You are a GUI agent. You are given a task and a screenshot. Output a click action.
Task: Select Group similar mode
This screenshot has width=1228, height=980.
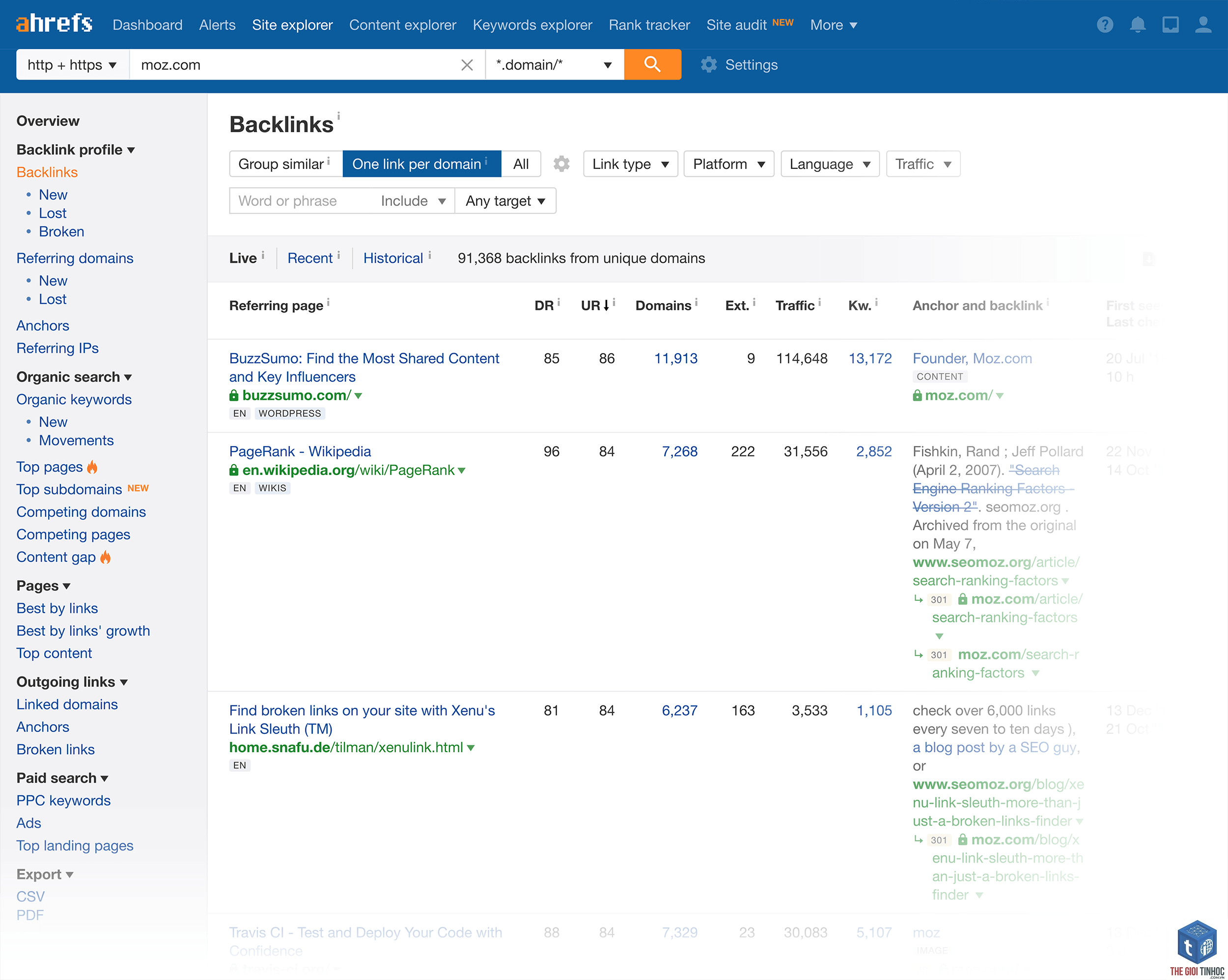coord(286,164)
